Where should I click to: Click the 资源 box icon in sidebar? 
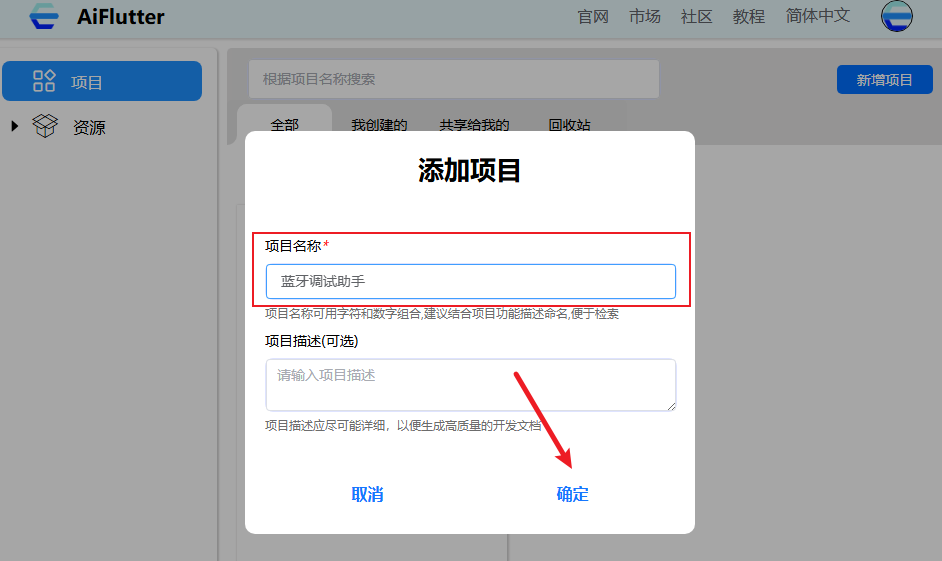pyautogui.click(x=45, y=126)
